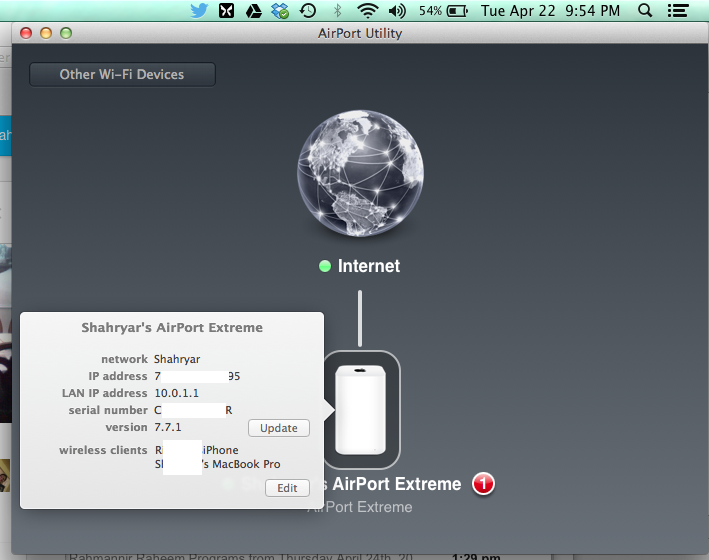Select the popover title Shahryar's AirPort Extreme
The width and height of the screenshot is (709, 560).
[172, 327]
